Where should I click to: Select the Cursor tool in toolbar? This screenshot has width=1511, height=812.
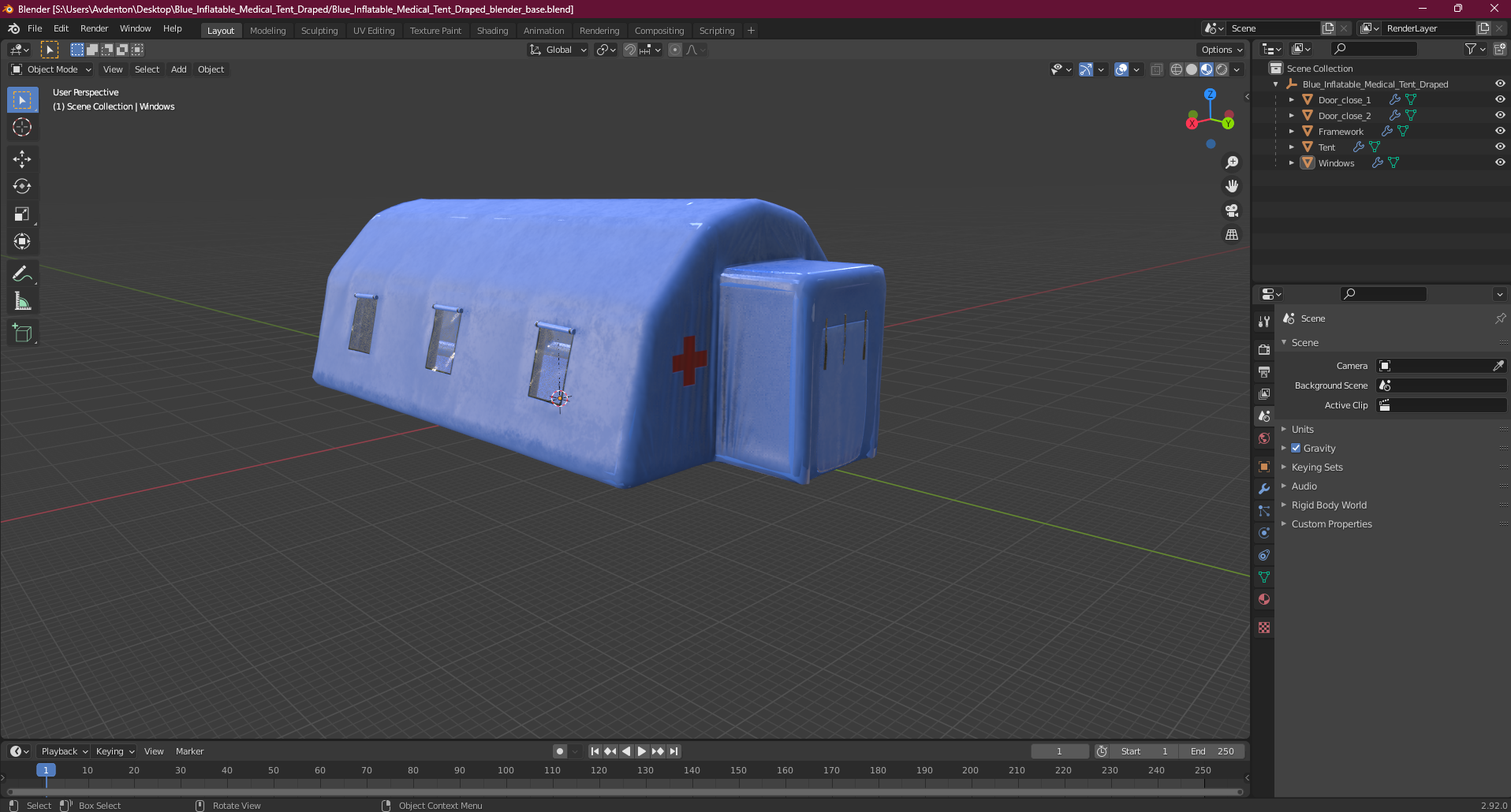[x=22, y=127]
